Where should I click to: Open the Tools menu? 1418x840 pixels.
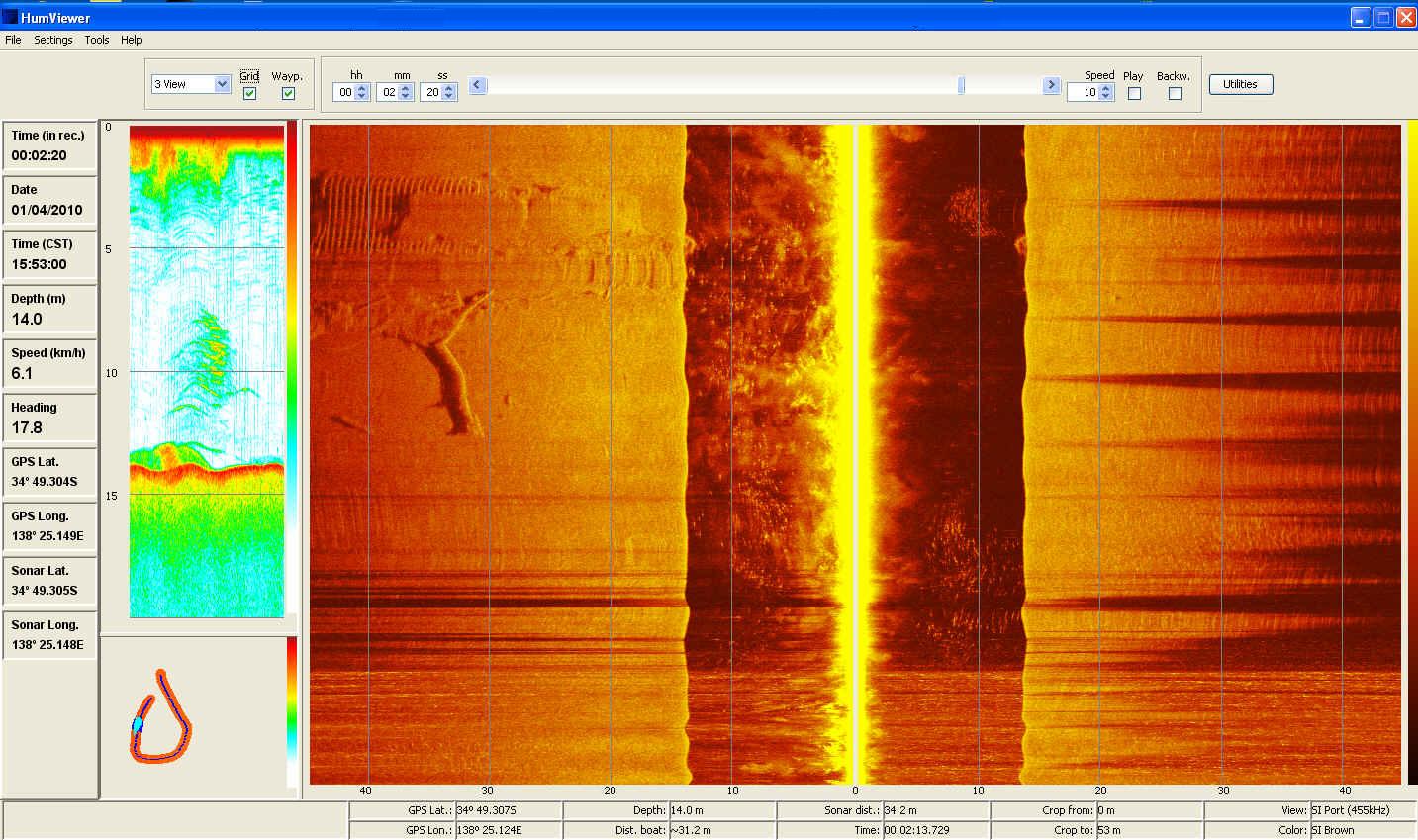97,40
